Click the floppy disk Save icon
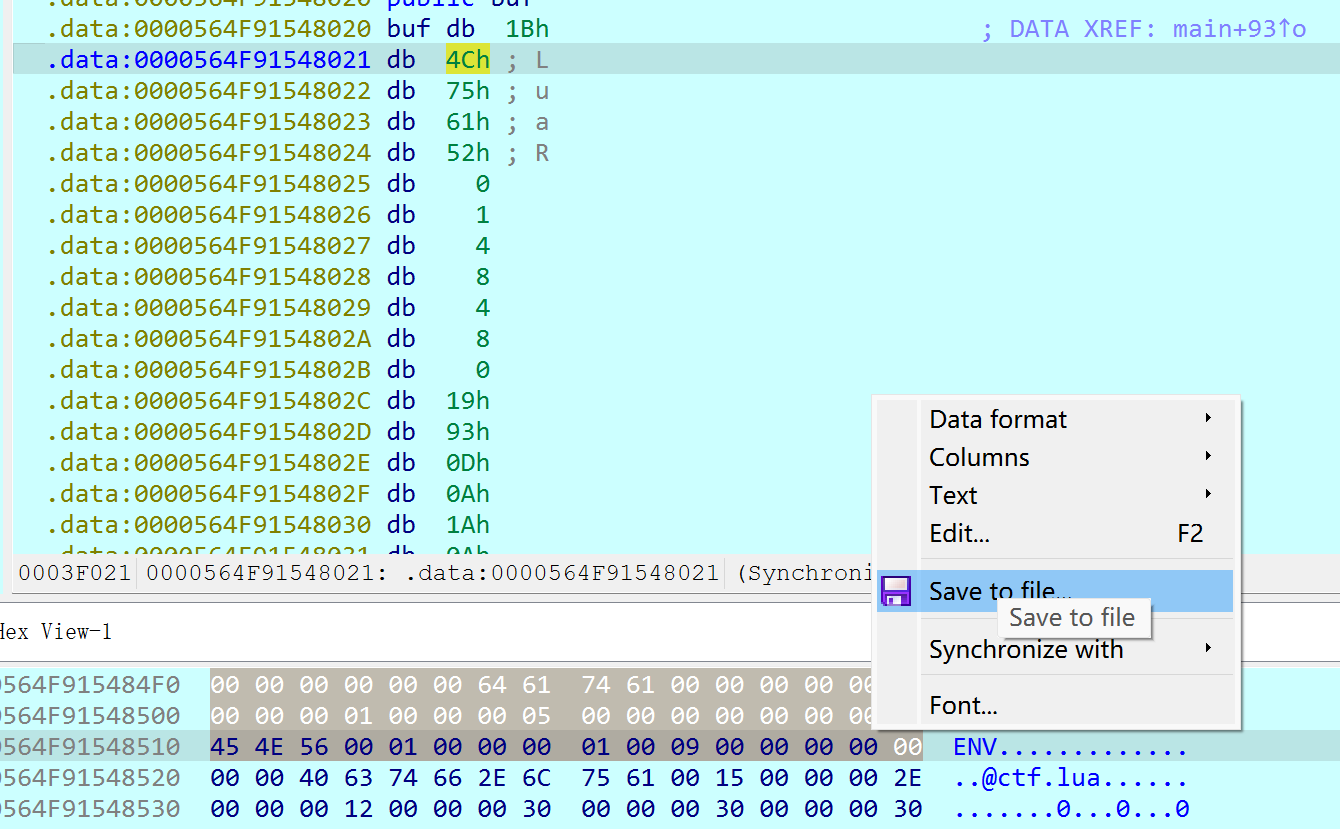 (x=896, y=591)
